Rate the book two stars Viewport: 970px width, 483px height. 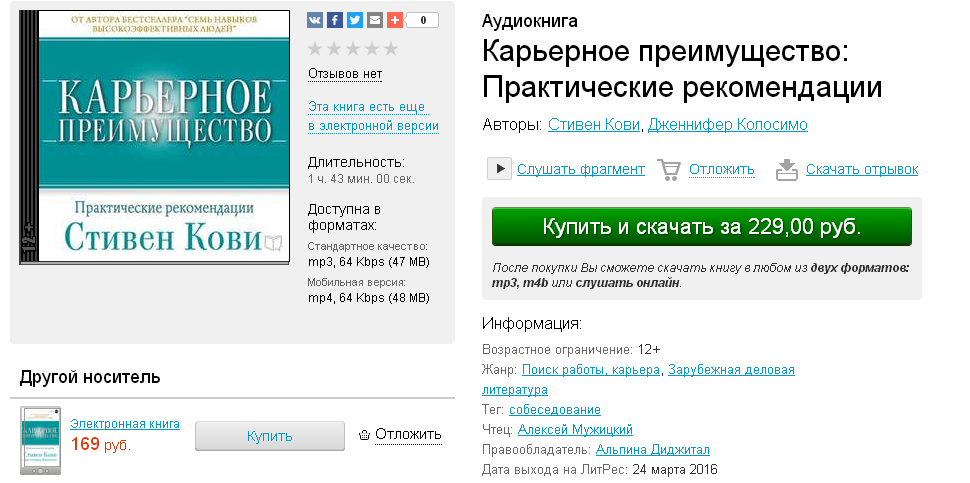tap(334, 49)
